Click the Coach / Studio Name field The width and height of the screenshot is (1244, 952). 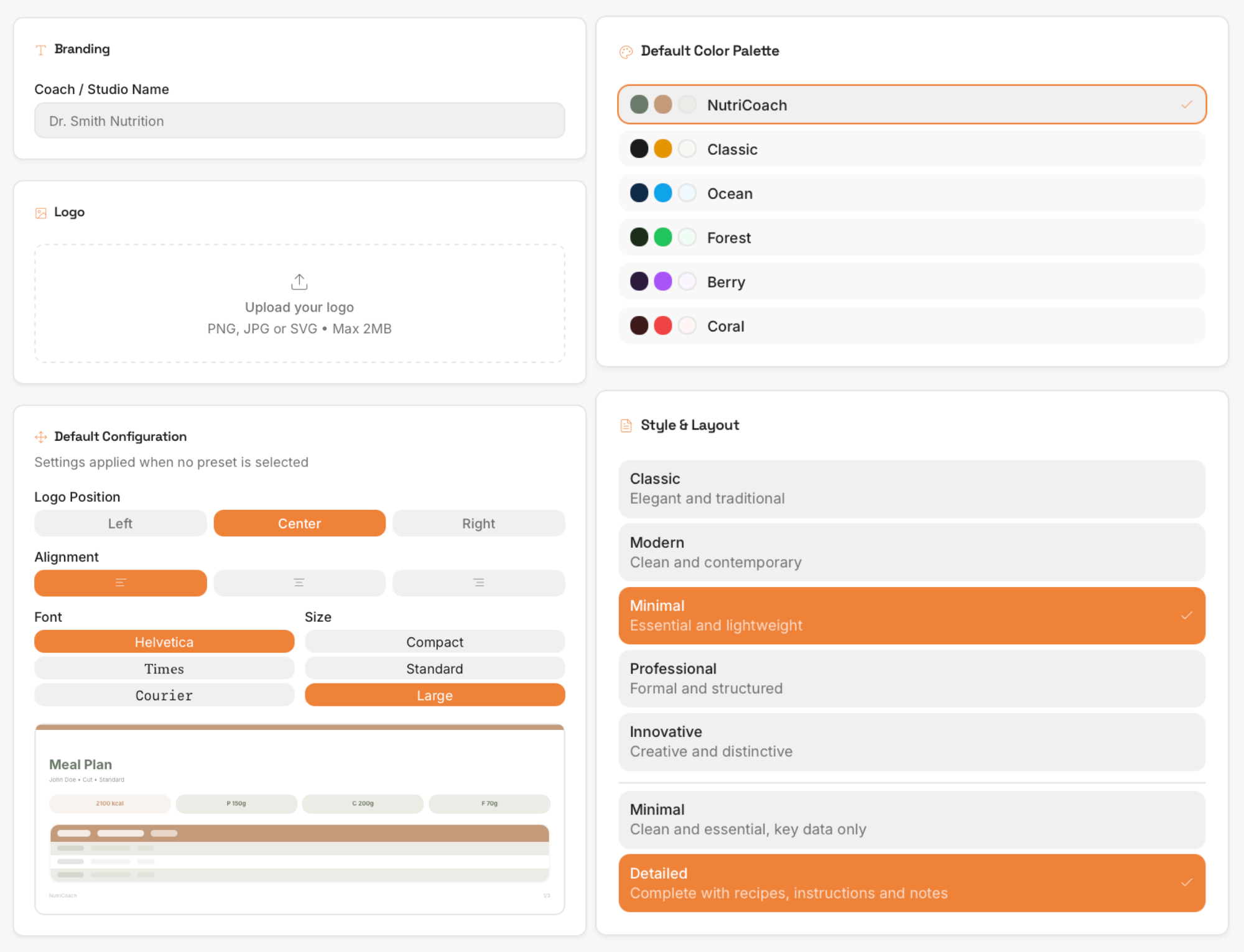(x=299, y=121)
